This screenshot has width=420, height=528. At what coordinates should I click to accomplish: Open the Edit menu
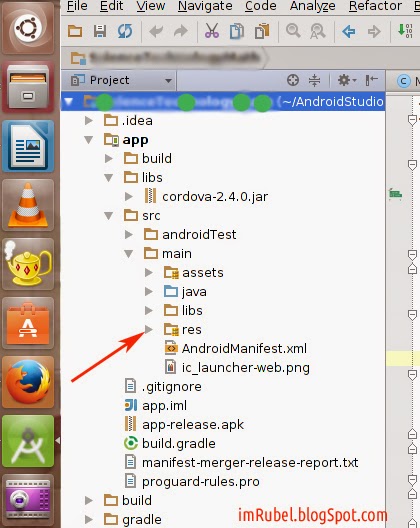(111, 6)
